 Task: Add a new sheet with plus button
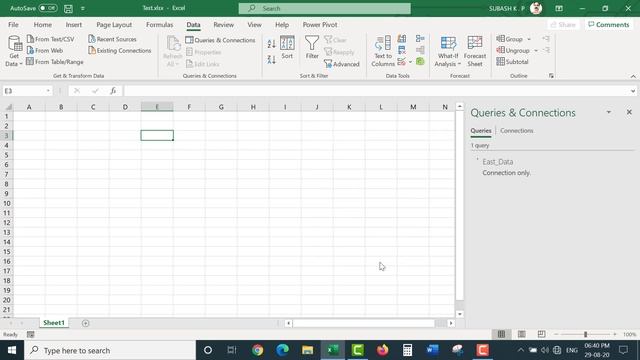click(85, 323)
